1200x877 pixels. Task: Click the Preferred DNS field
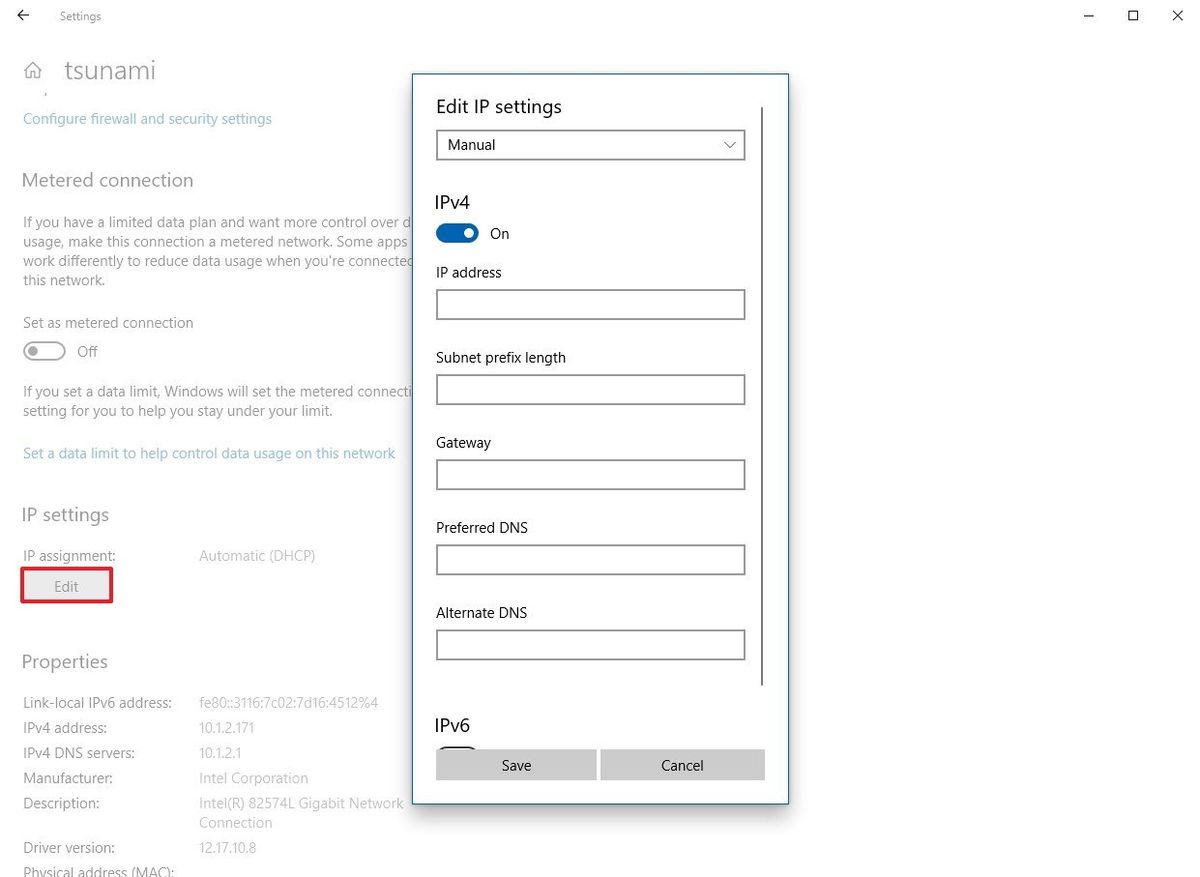pos(590,559)
